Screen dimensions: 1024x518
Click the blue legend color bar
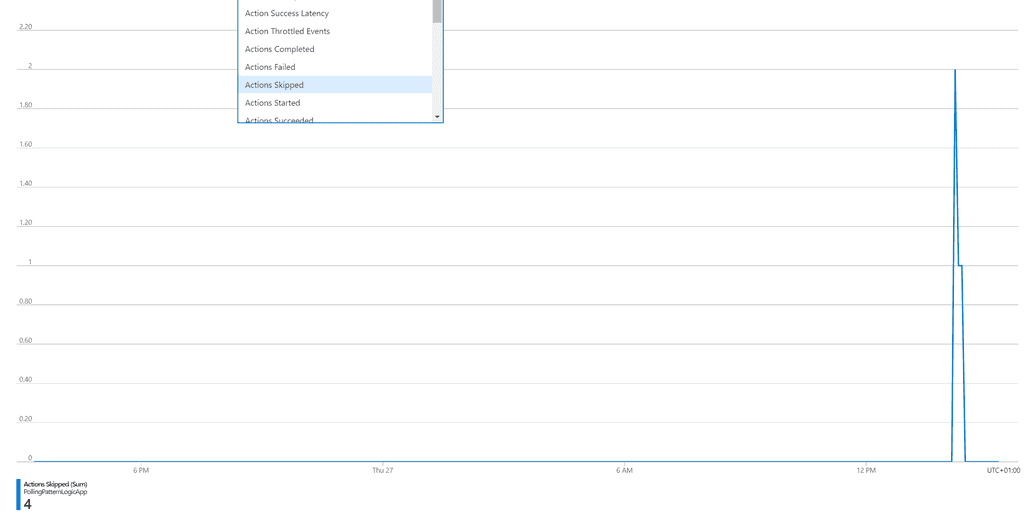[x=18, y=494]
